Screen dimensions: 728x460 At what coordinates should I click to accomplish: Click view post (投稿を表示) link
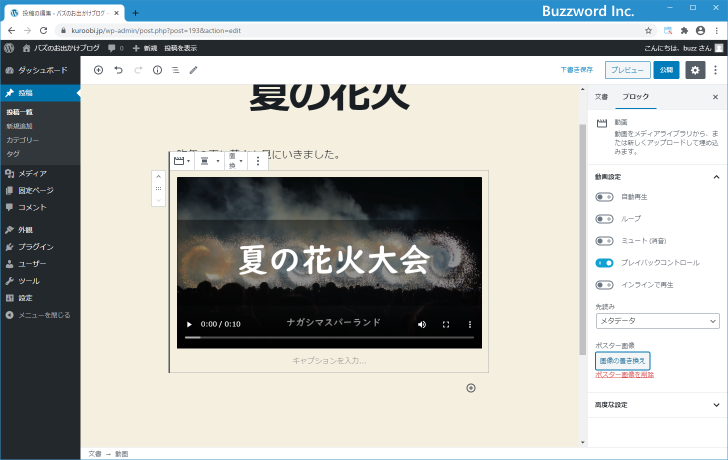point(181,48)
